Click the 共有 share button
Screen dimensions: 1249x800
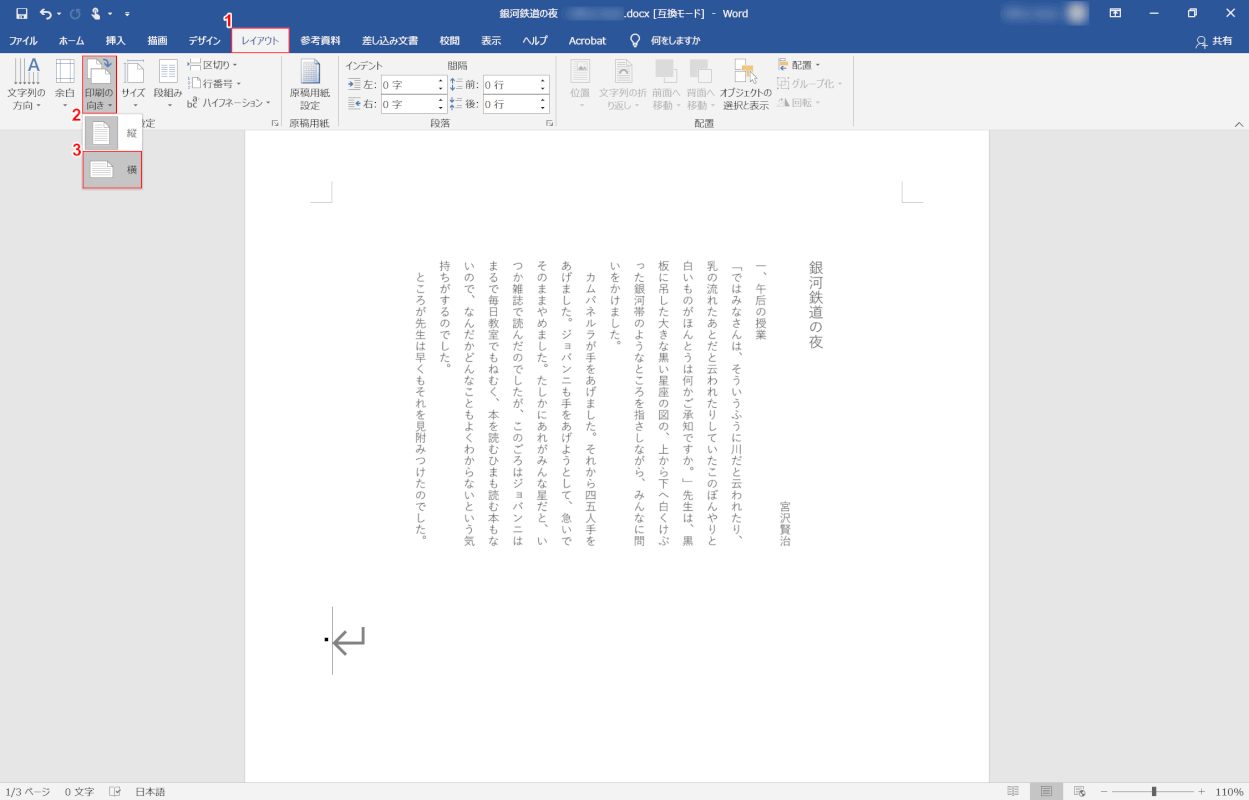pyautogui.click(x=1215, y=41)
